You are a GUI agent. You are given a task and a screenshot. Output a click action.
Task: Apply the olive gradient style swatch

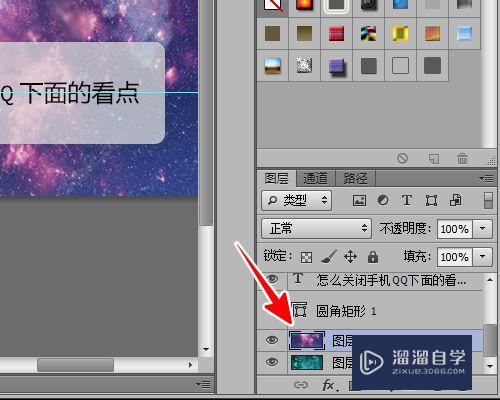(x=304, y=33)
